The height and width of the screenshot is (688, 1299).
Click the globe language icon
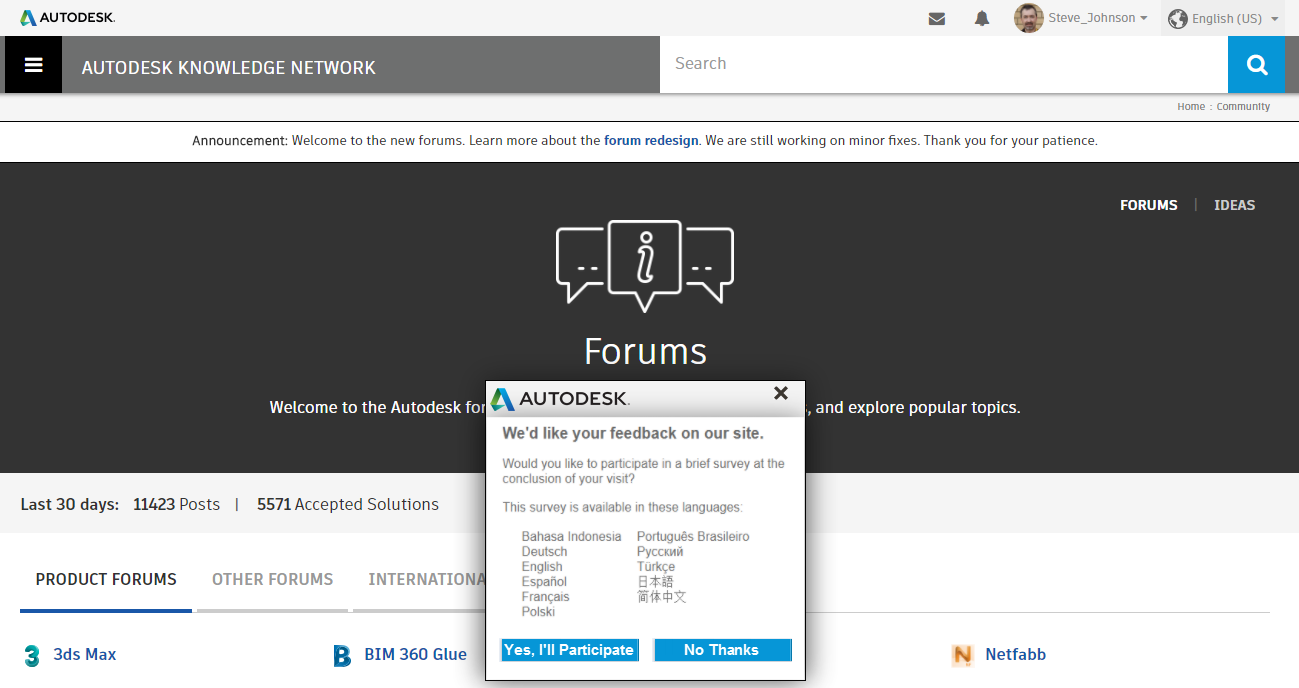pos(1178,19)
